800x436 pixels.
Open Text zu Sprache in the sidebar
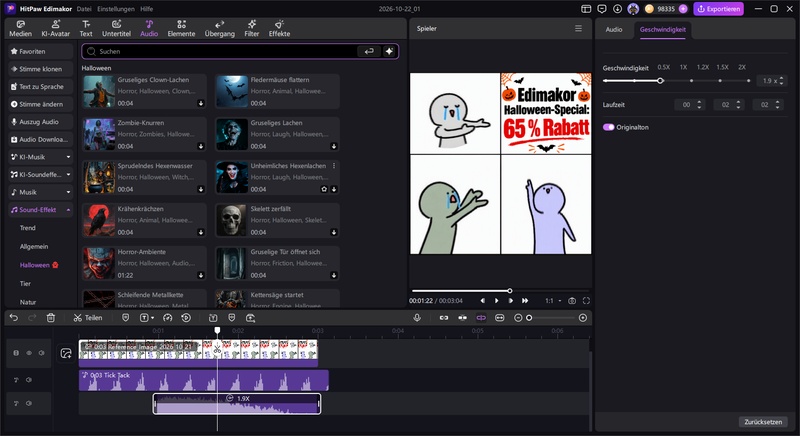point(41,87)
